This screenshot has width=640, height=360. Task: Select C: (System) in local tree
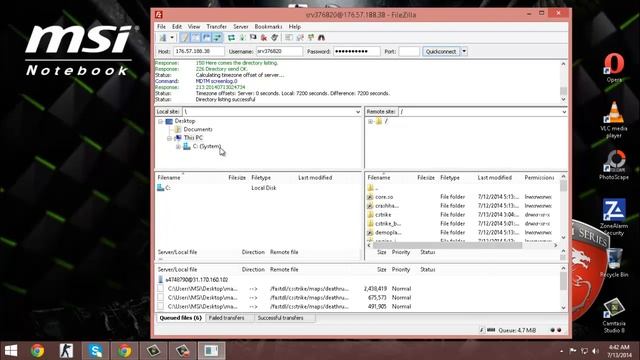coord(207,146)
